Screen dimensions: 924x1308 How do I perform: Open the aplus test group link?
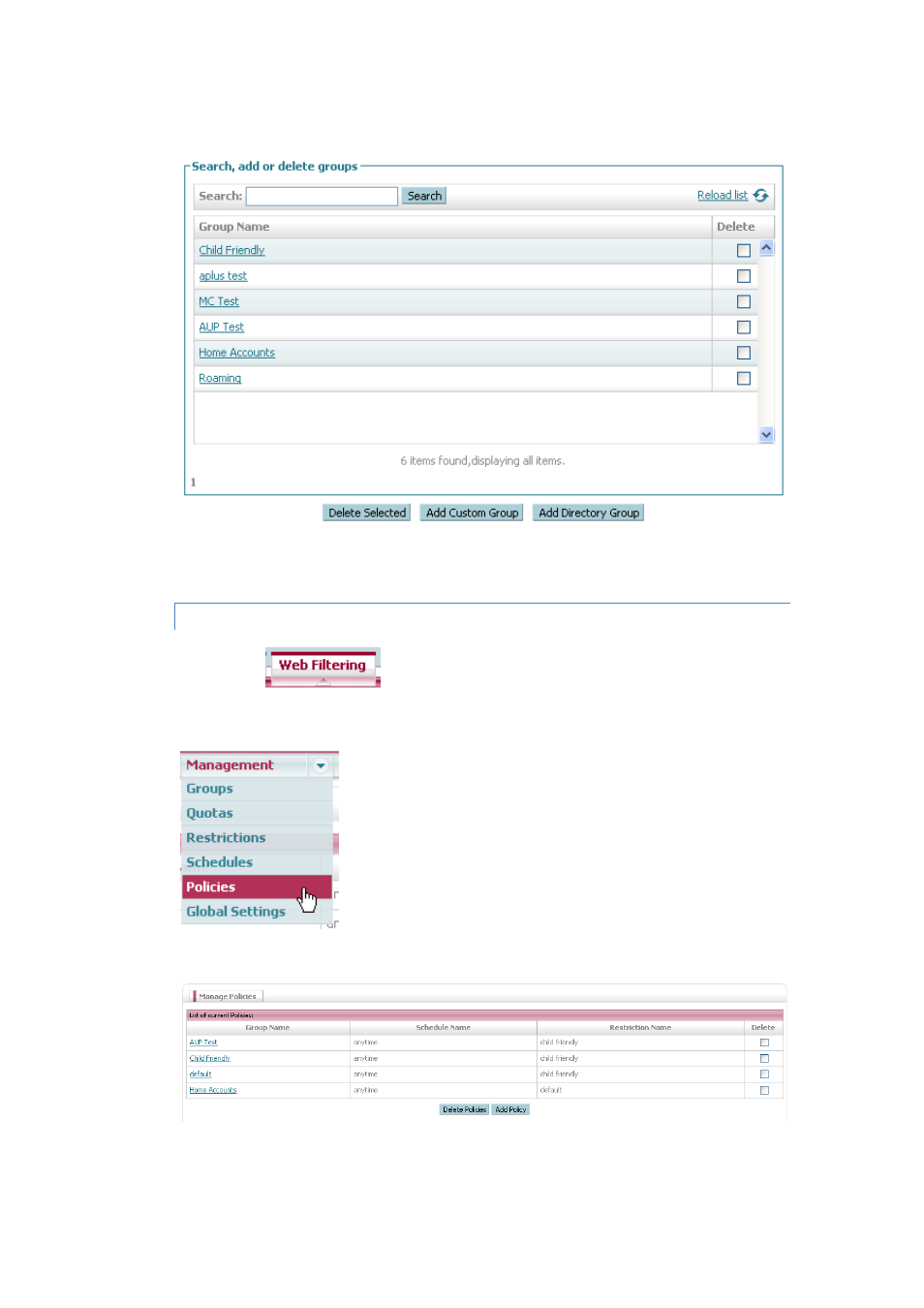pyautogui.click(x=223, y=276)
